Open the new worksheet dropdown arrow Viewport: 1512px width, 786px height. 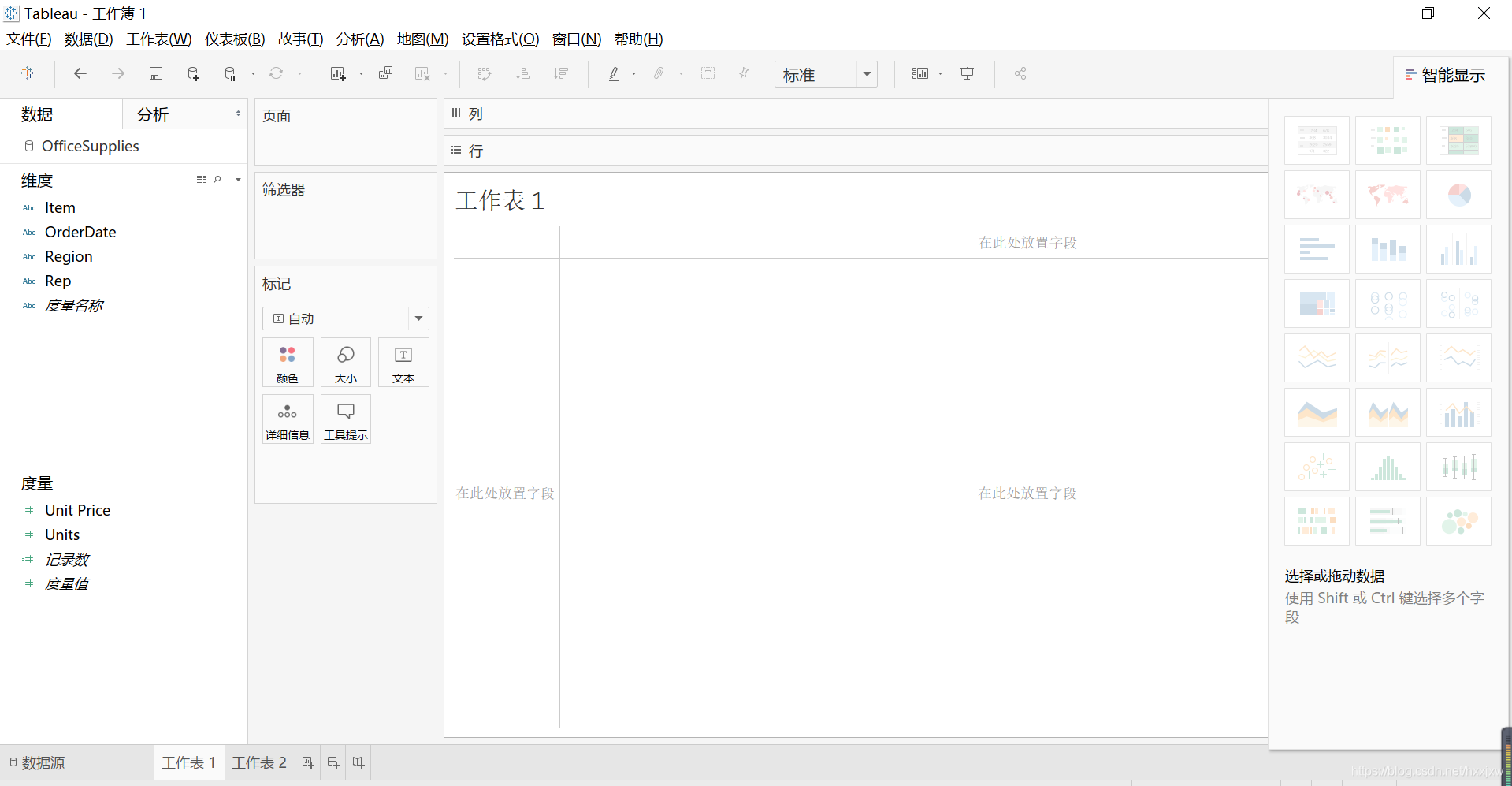(361, 73)
